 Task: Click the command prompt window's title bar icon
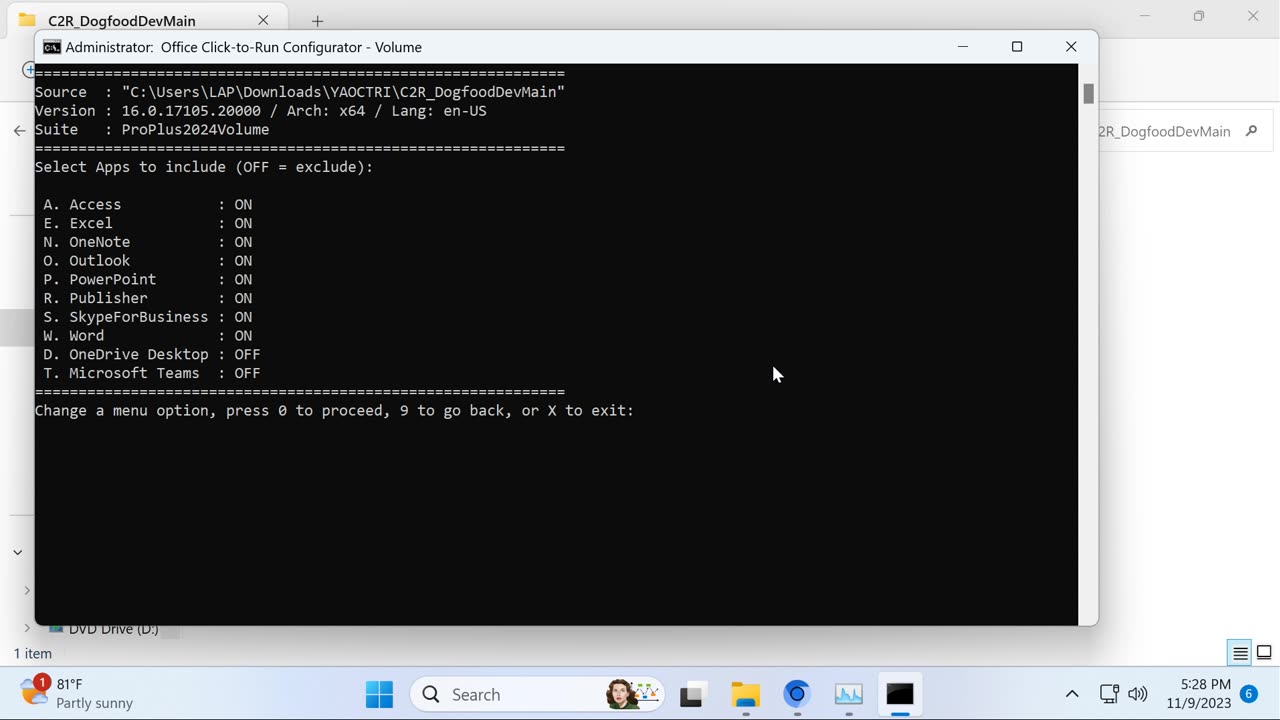(x=52, y=47)
